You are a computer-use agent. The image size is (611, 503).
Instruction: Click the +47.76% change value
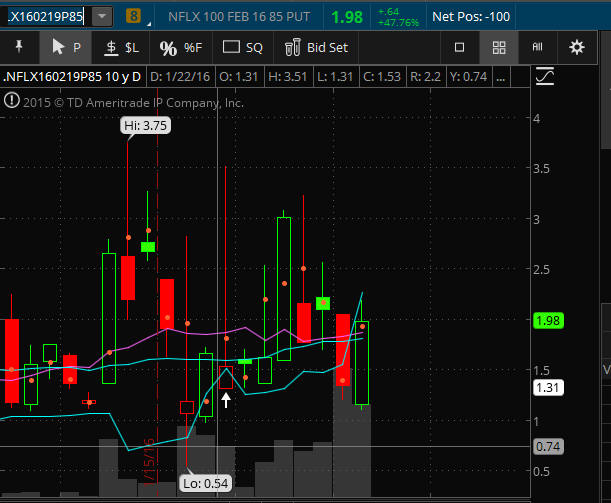tap(398, 23)
